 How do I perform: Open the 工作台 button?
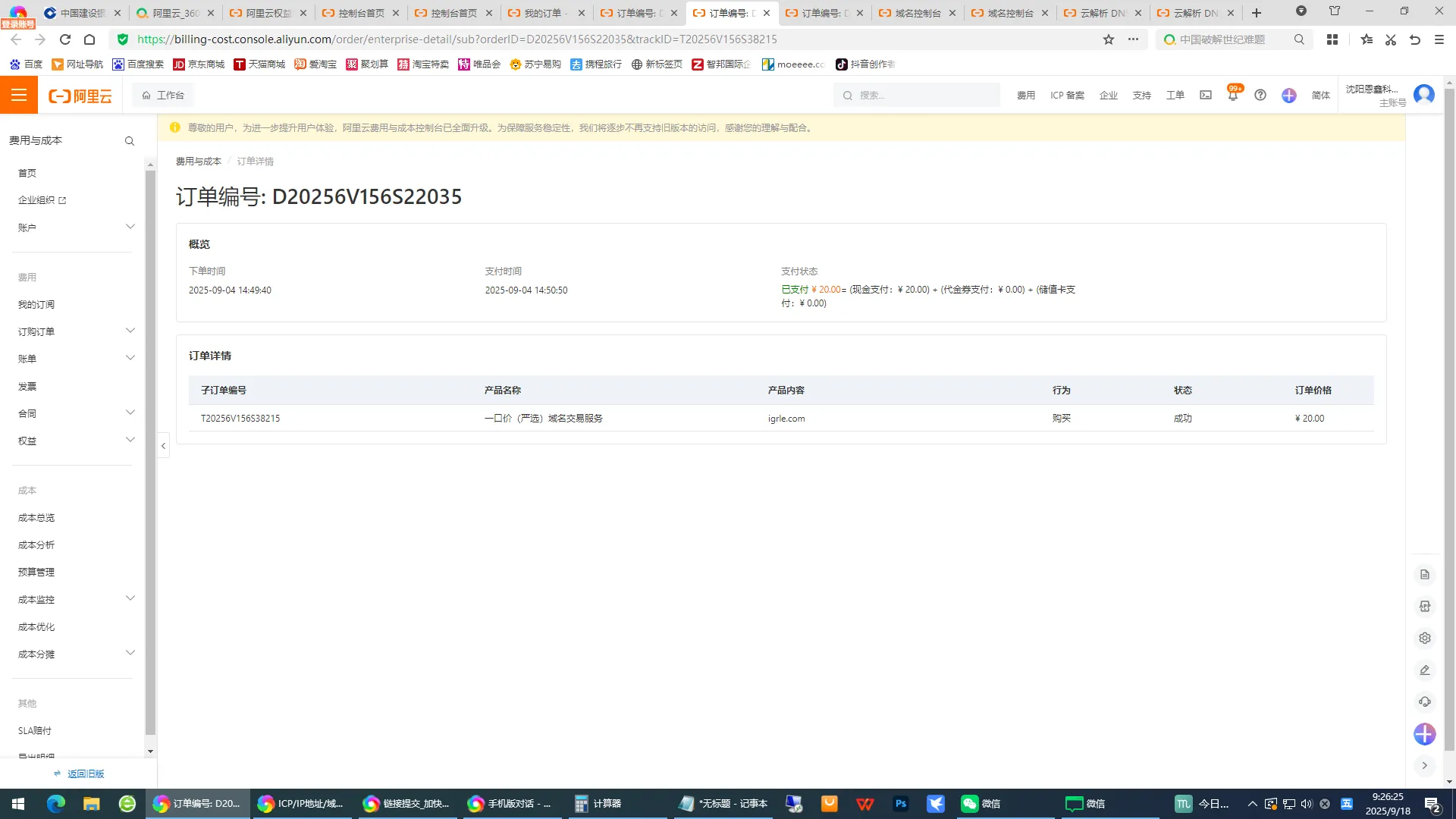(x=163, y=96)
